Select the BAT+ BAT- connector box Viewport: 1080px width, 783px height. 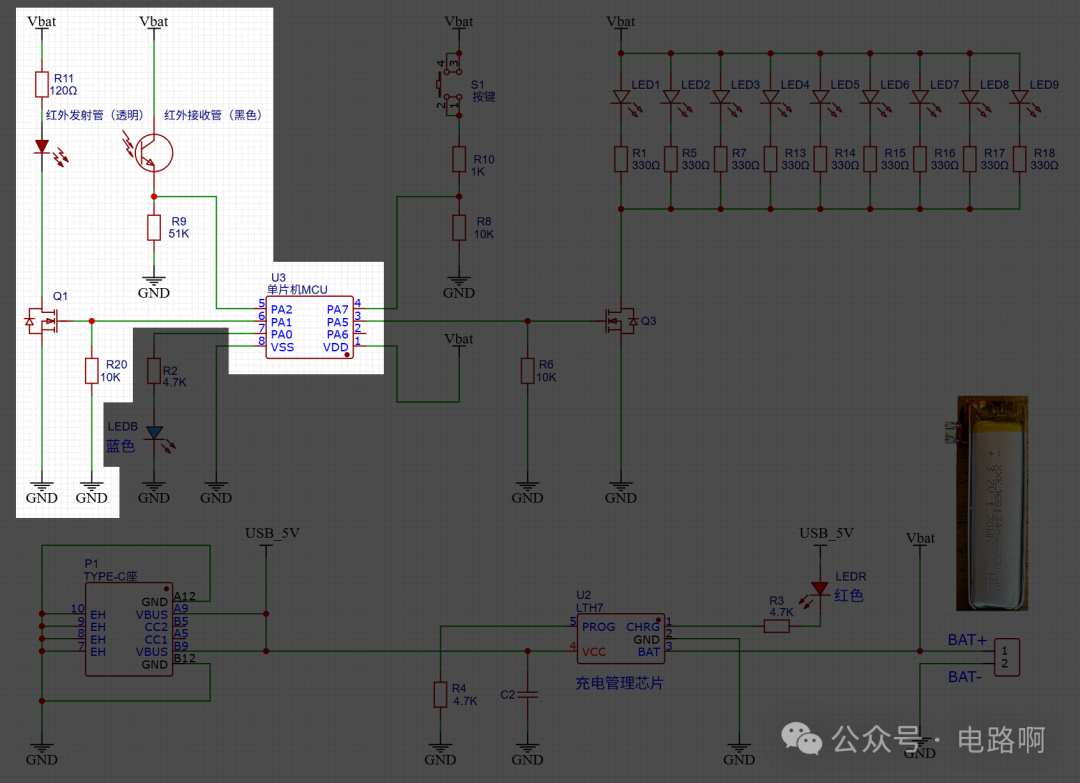pyautogui.click(x=1006, y=657)
